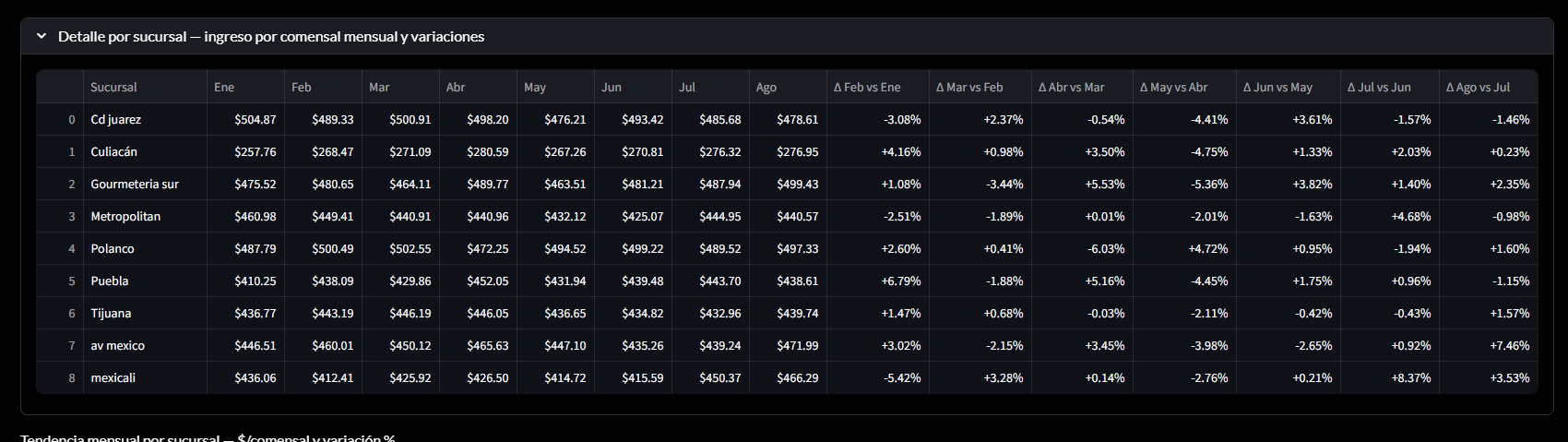The width and height of the screenshot is (1568, 442).
Task: Click Tijuana's Ago value $439.74
Action: [798, 313]
